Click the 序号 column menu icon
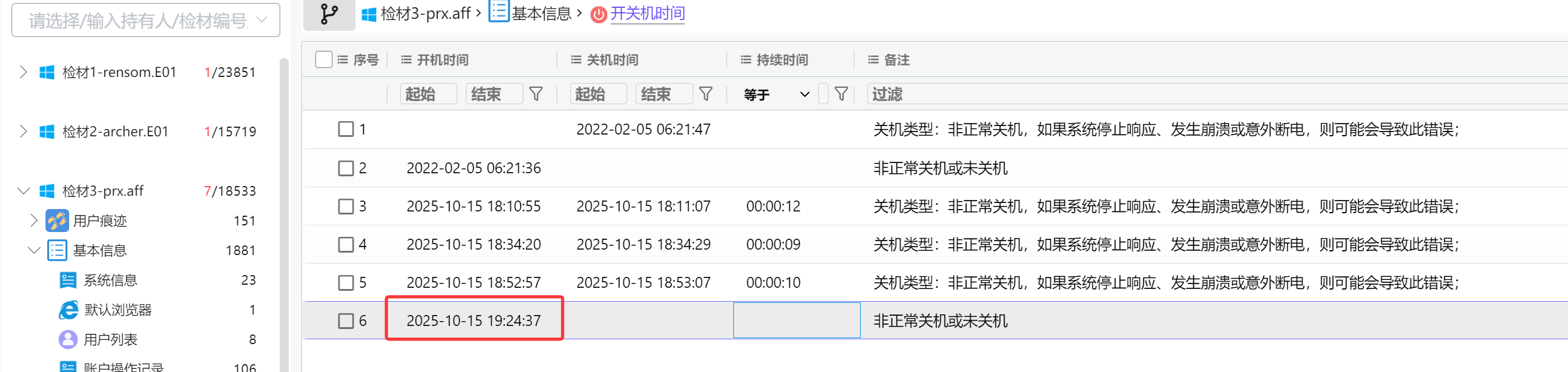The width and height of the screenshot is (1568, 372). click(x=343, y=59)
